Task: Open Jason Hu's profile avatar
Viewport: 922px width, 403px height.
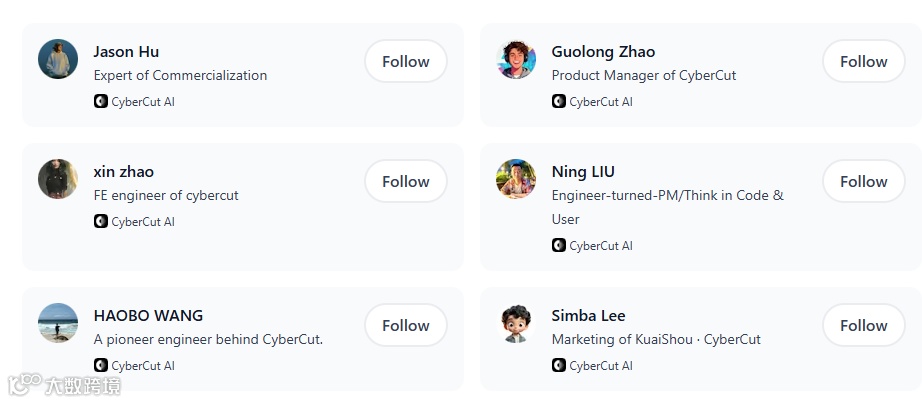Action: pos(58,59)
